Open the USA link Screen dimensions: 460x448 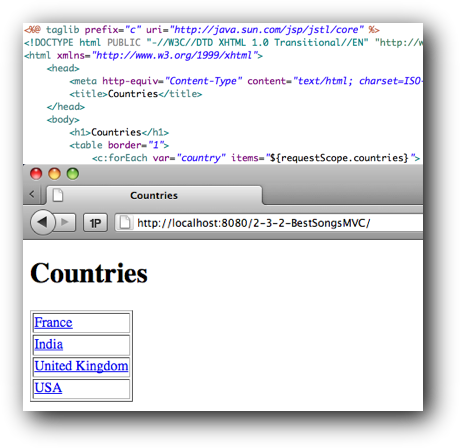pos(48,388)
